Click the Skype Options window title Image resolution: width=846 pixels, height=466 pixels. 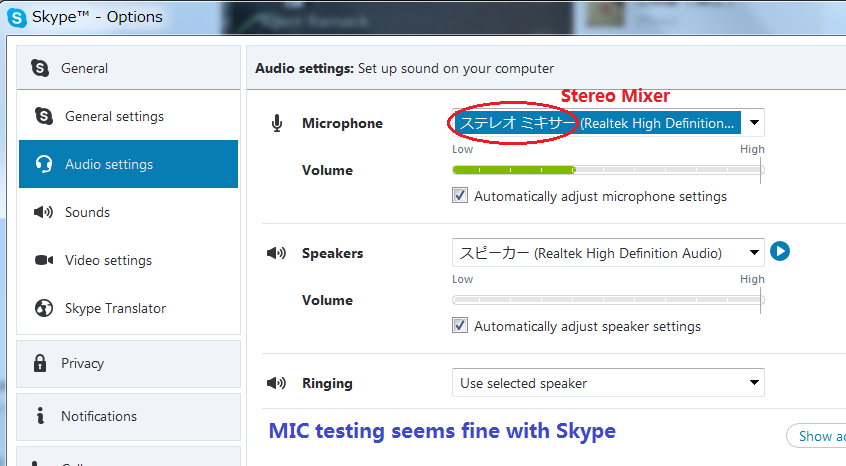click(97, 17)
